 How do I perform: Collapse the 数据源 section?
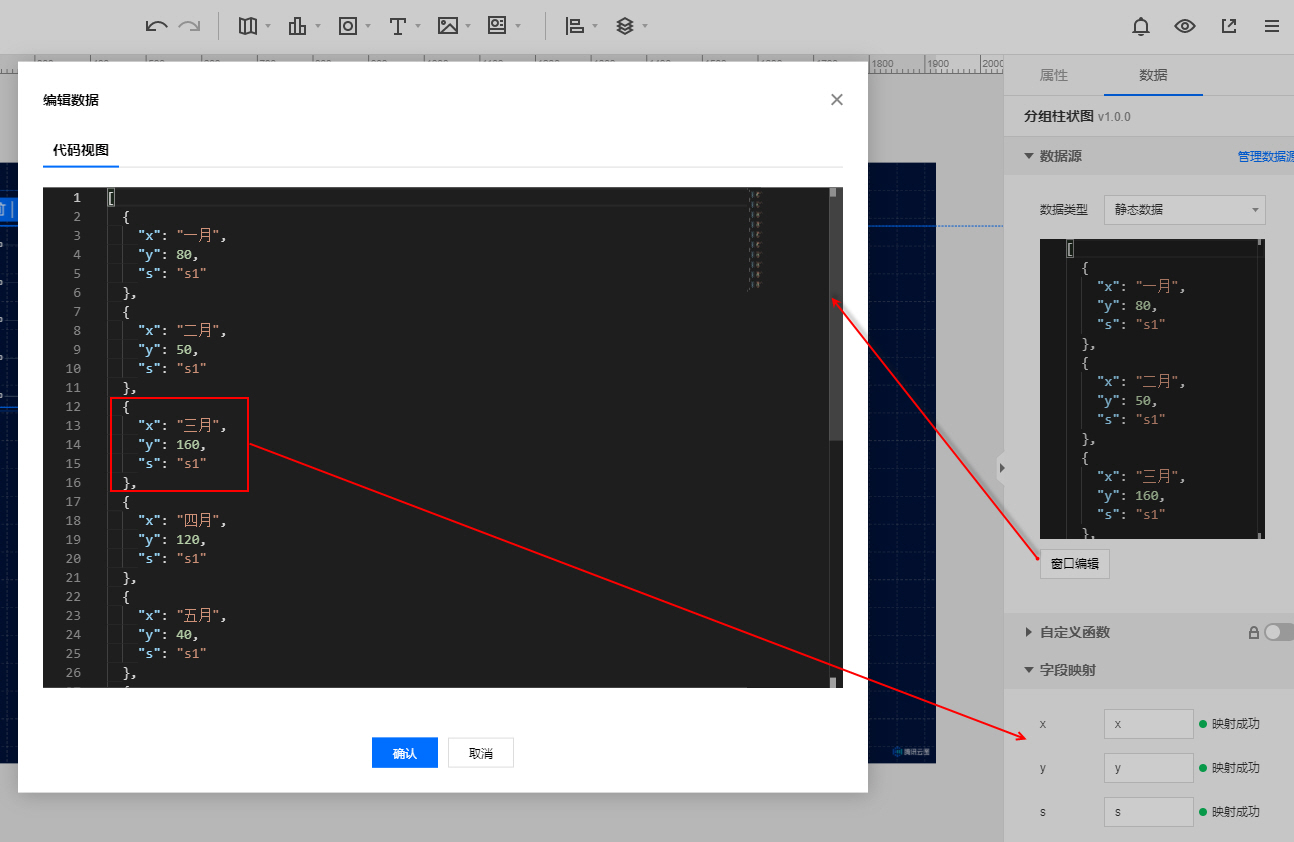[1029, 156]
